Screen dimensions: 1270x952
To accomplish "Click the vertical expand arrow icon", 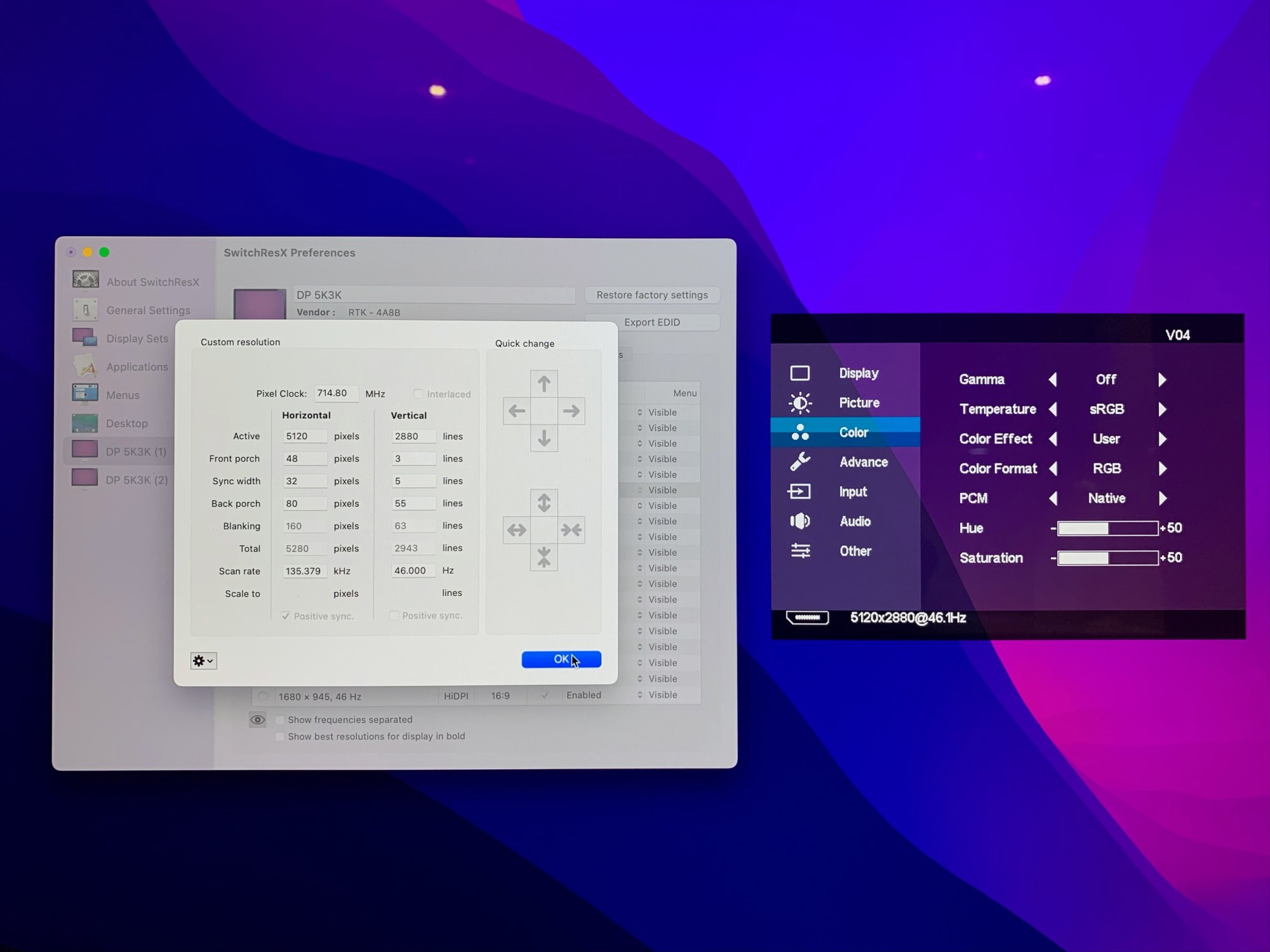I will click(x=544, y=503).
